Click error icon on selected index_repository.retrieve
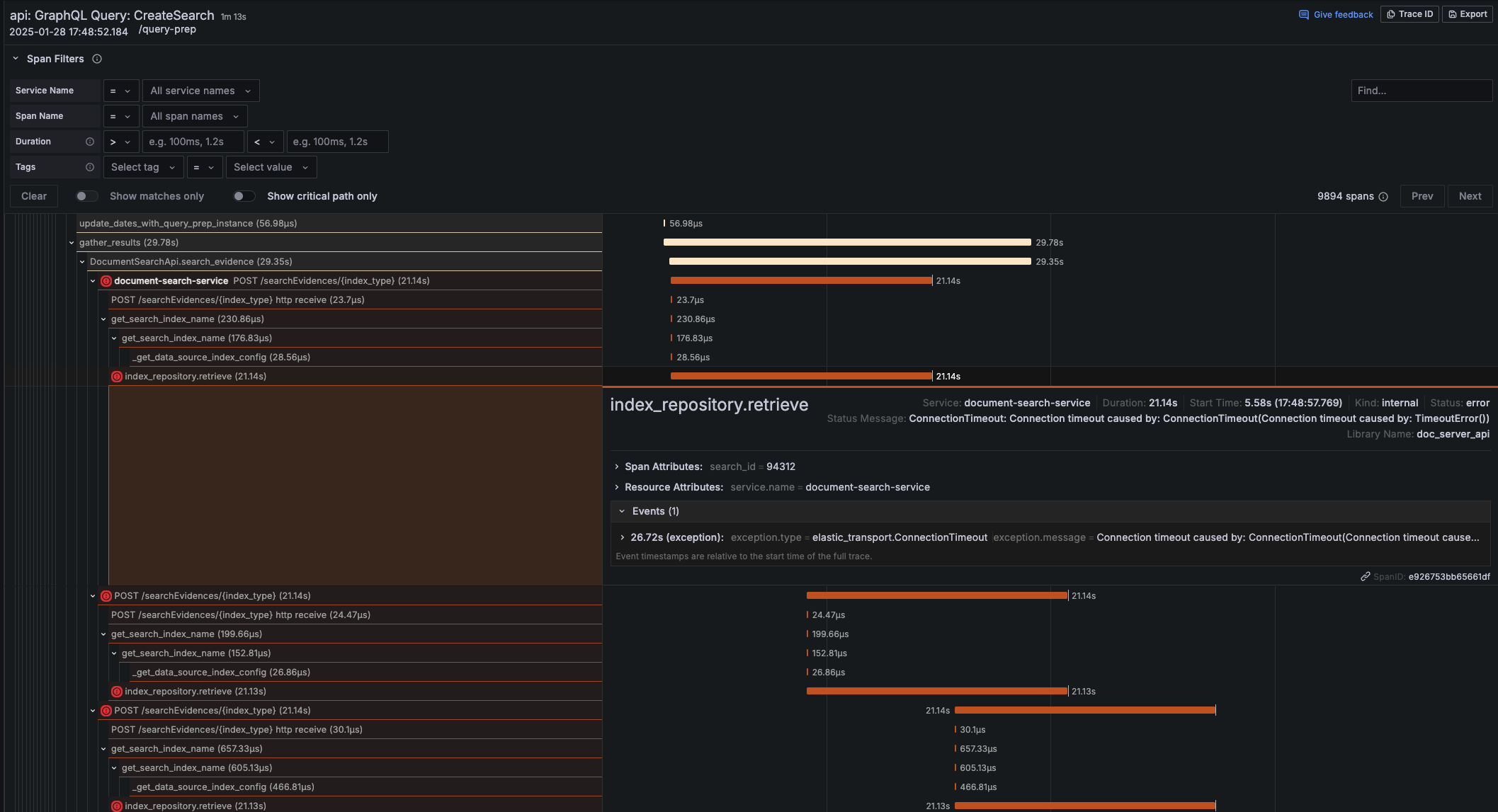The width and height of the screenshot is (1498, 812). 117,377
